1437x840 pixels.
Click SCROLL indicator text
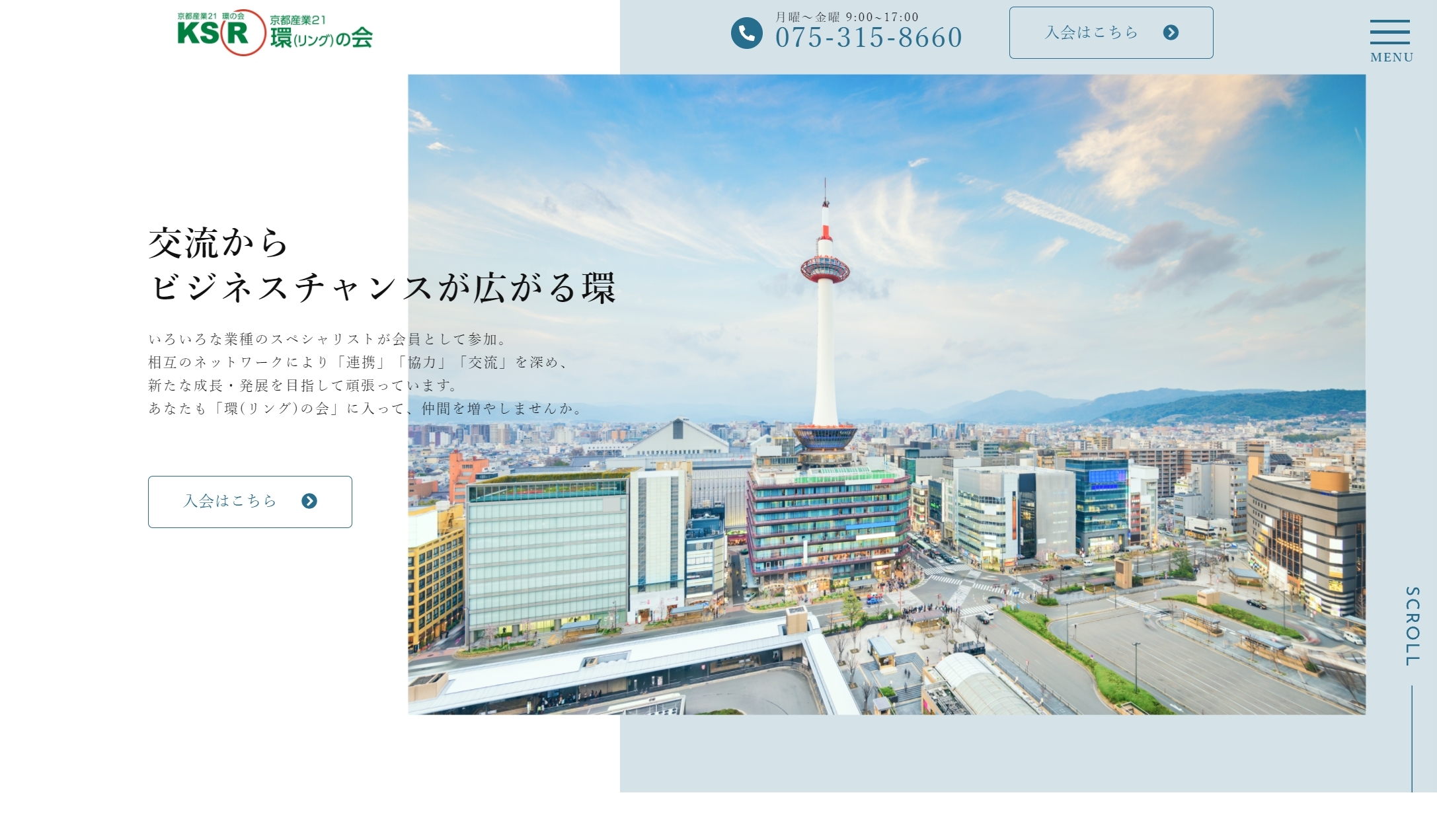click(1412, 625)
